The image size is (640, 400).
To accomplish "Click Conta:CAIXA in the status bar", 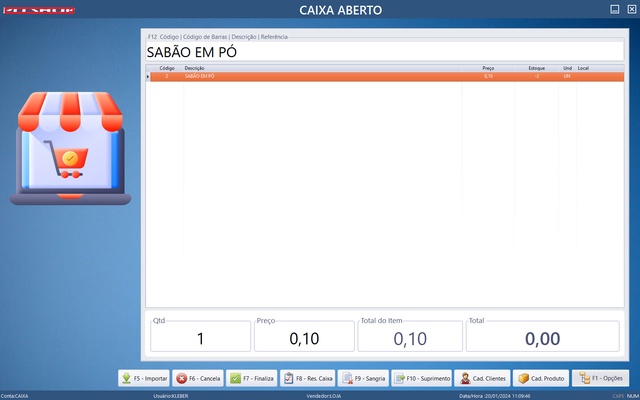I will [14, 396].
